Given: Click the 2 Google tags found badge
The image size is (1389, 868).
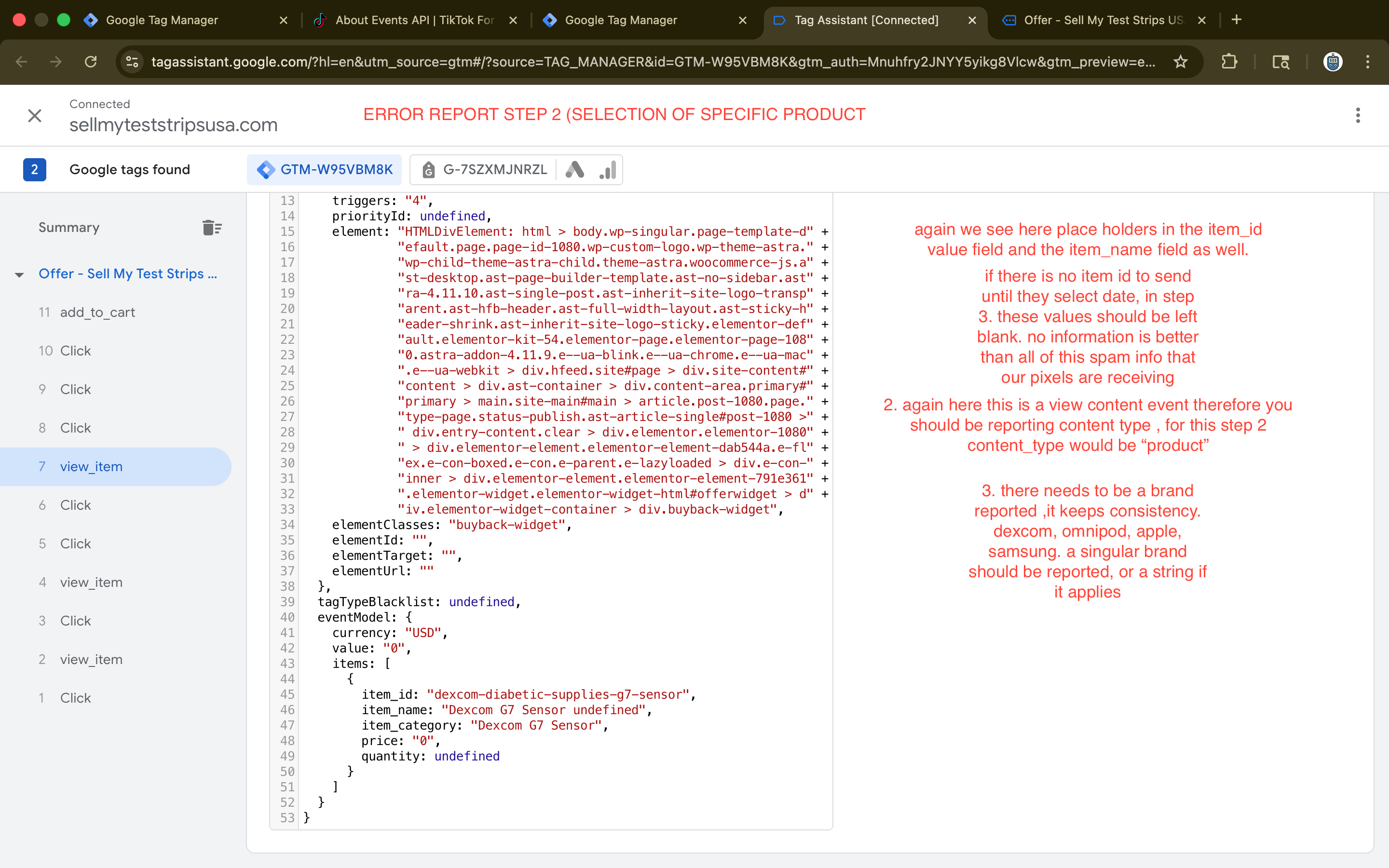Looking at the screenshot, I should (34, 169).
